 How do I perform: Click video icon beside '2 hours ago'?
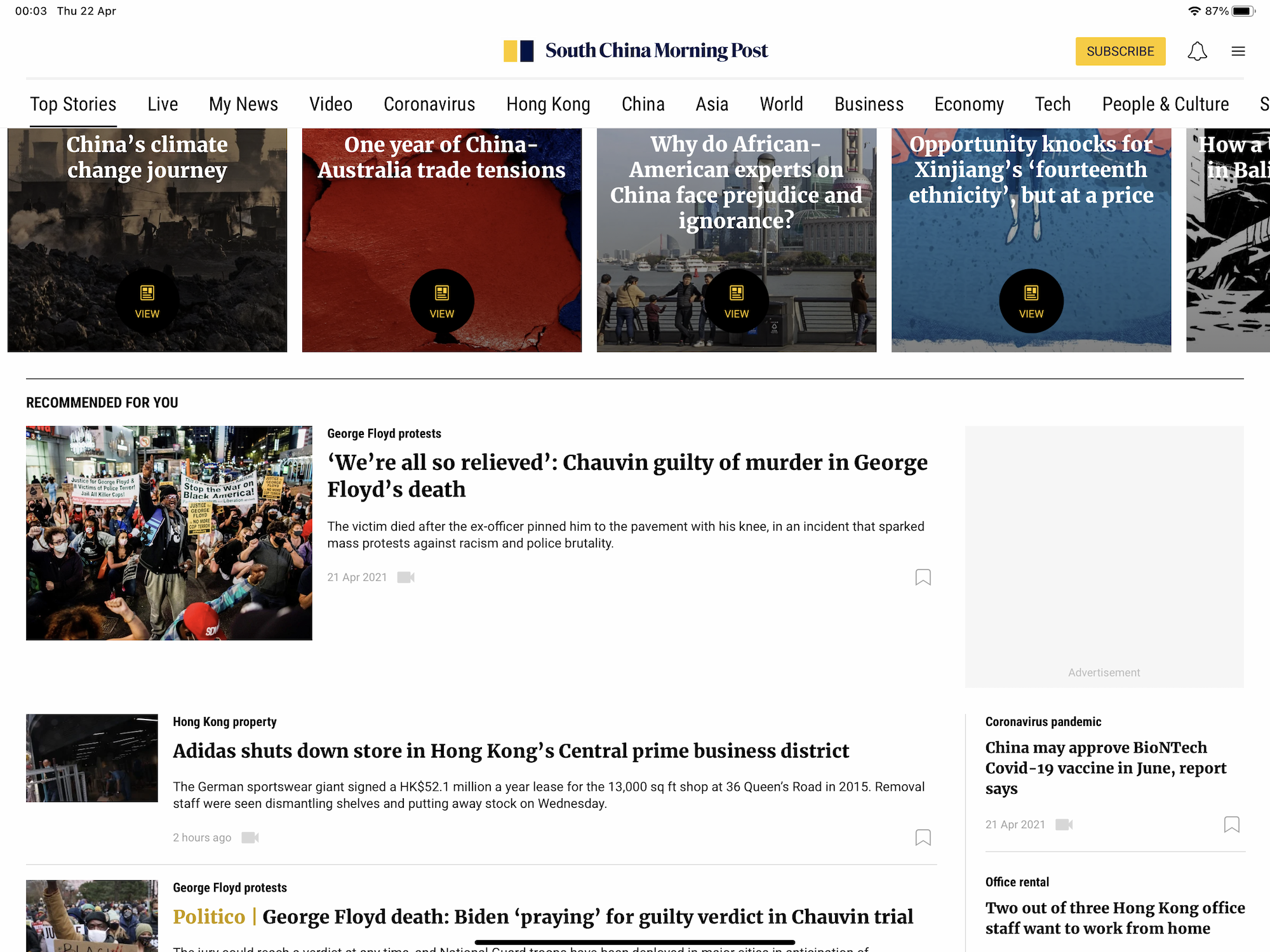coord(250,838)
